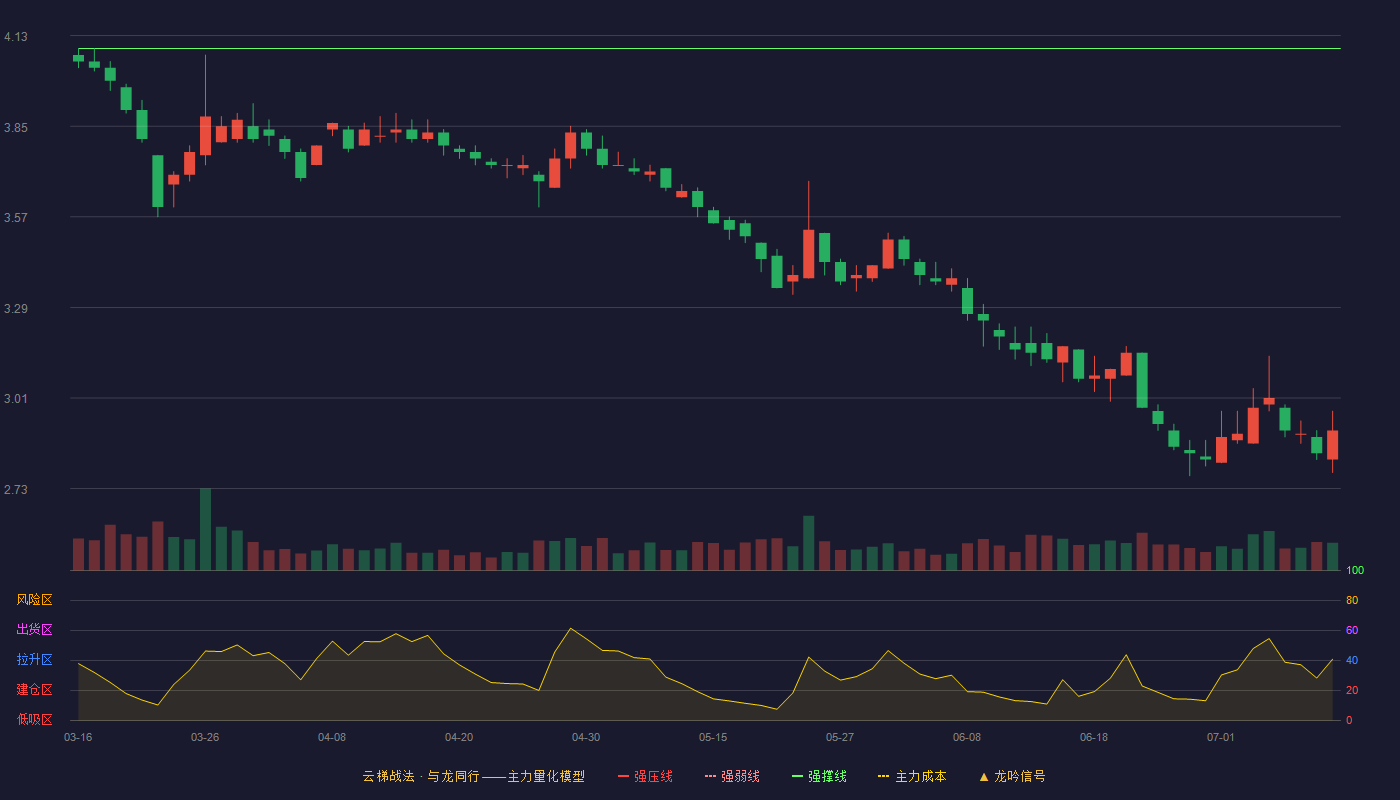Click the 06-18 date label
The image size is (1400, 800).
[x=1094, y=737]
